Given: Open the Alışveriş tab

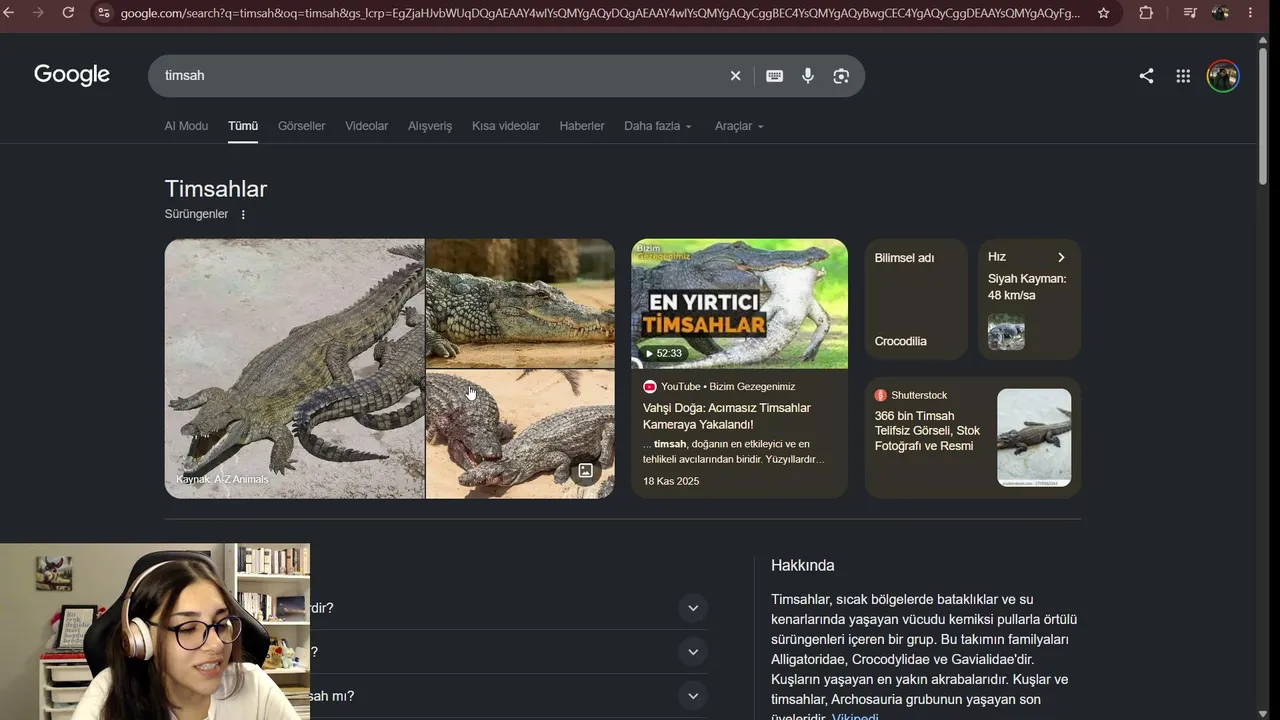Looking at the screenshot, I should (x=430, y=126).
